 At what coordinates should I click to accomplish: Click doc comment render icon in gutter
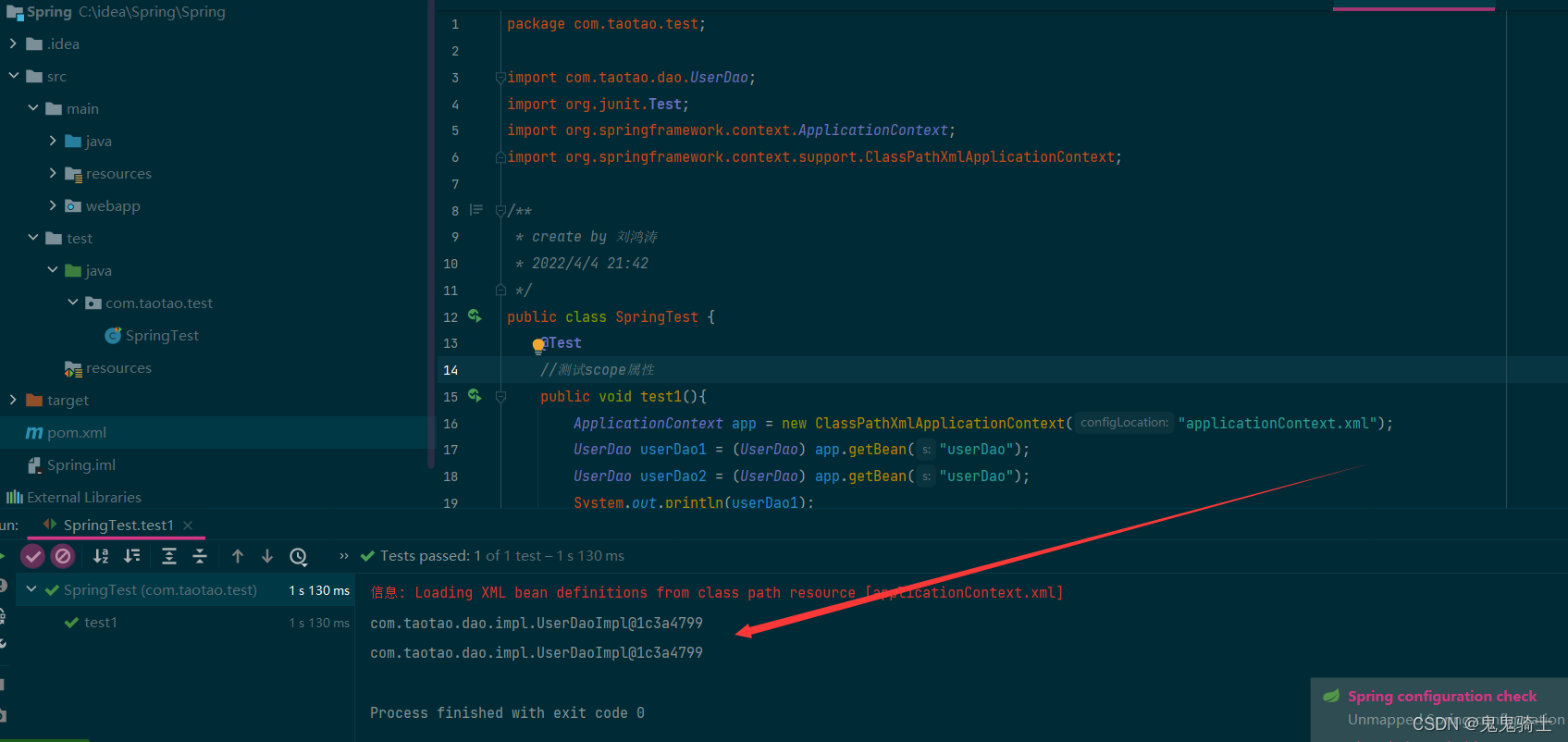(x=476, y=210)
